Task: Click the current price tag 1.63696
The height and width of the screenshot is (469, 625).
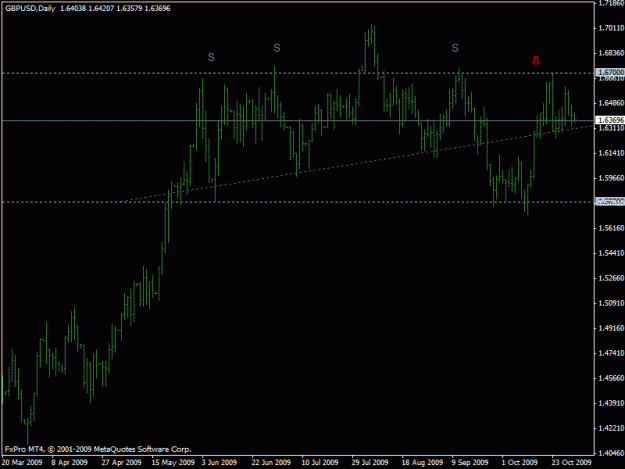Action: click(610, 120)
